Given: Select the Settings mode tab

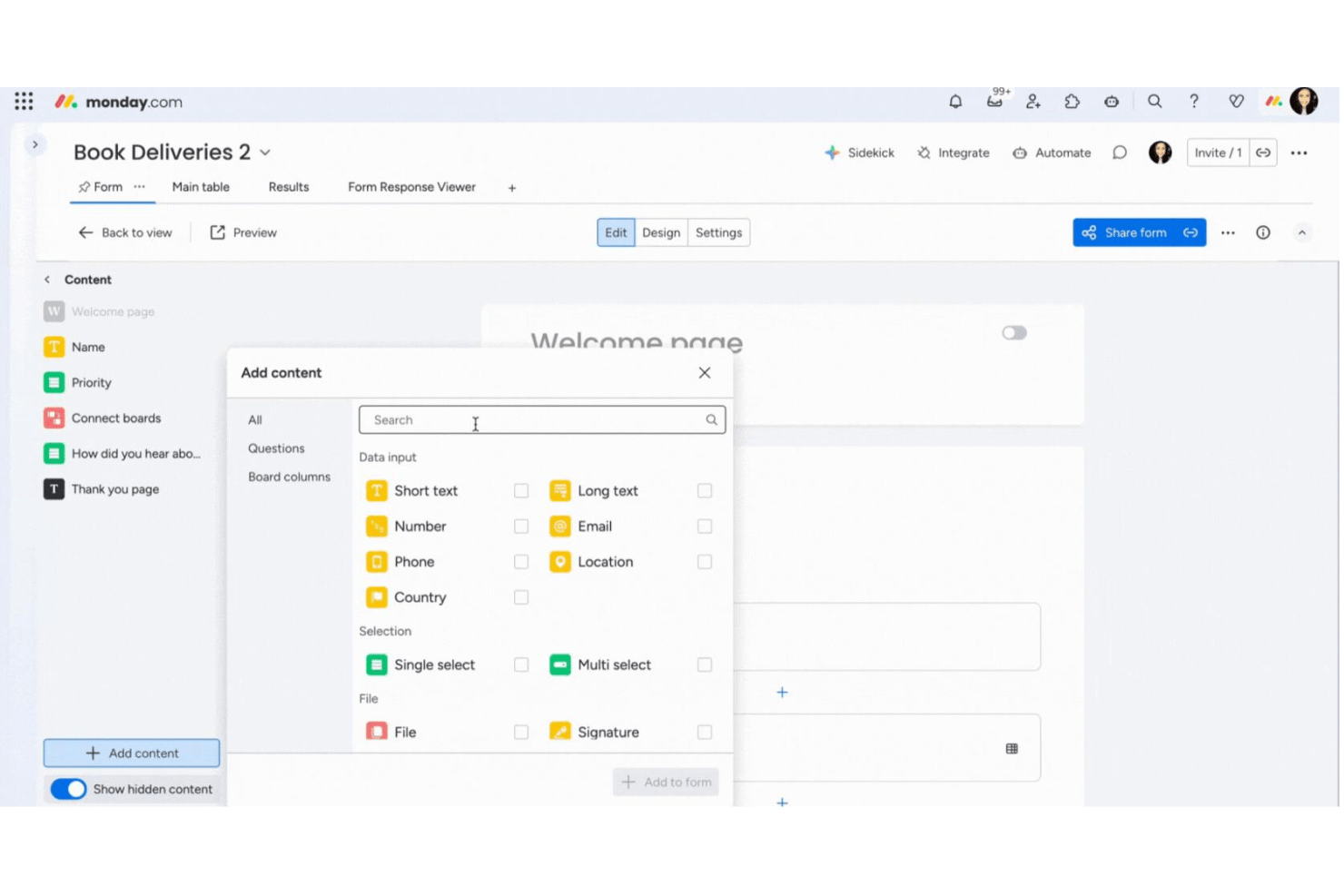Looking at the screenshot, I should pyautogui.click(x=718, y=232).
